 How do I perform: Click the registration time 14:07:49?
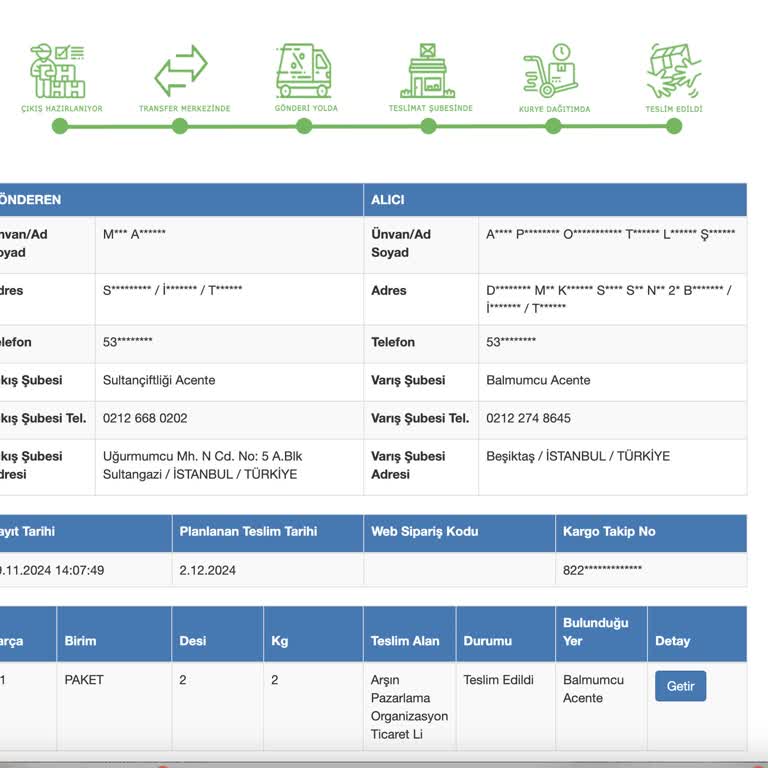click(79, 570)
